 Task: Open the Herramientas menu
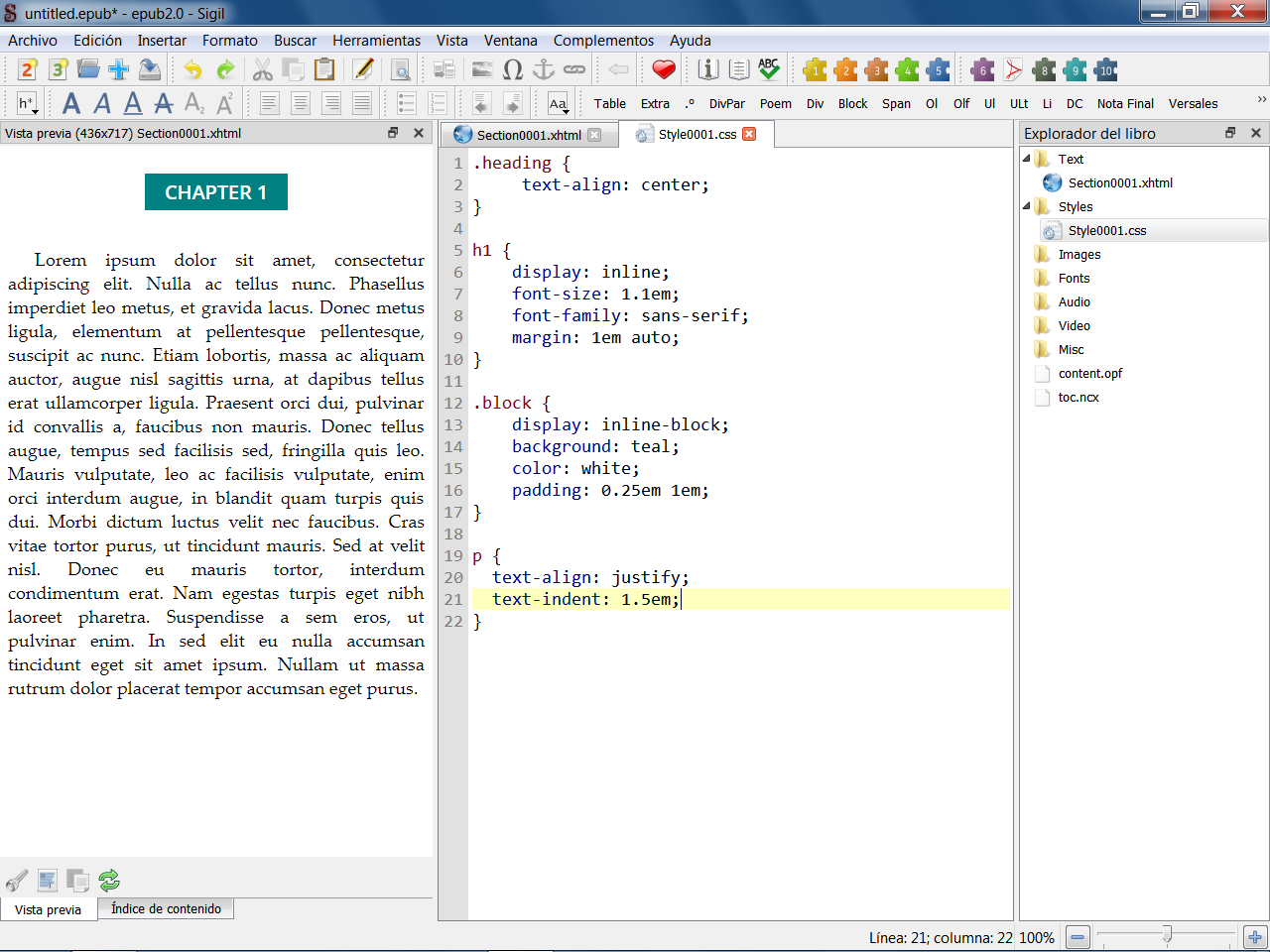[376, 41]
